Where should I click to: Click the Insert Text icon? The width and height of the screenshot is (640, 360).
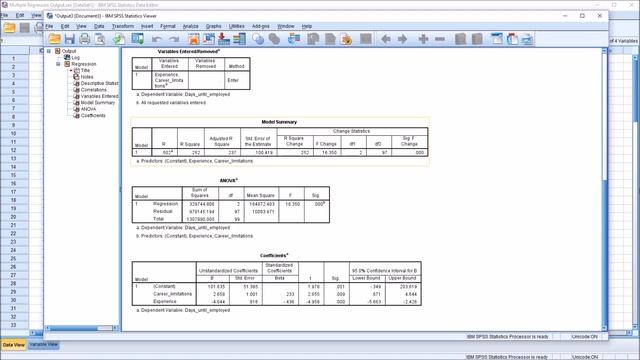coord(527,39)
